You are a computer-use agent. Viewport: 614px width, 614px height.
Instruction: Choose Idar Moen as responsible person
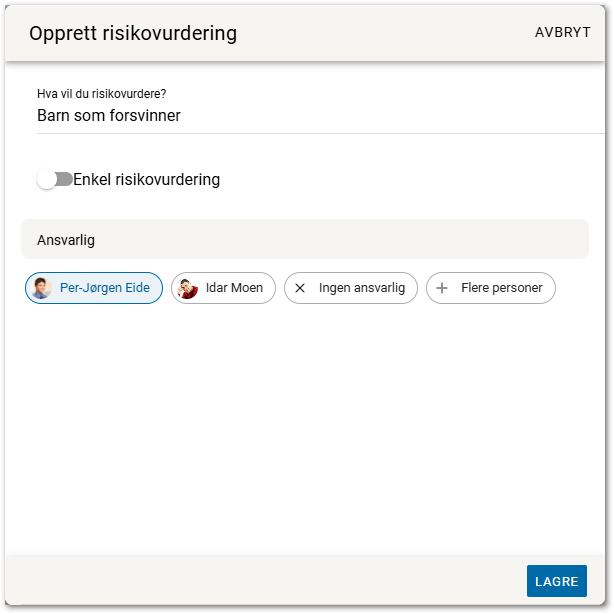click(234, 288)
